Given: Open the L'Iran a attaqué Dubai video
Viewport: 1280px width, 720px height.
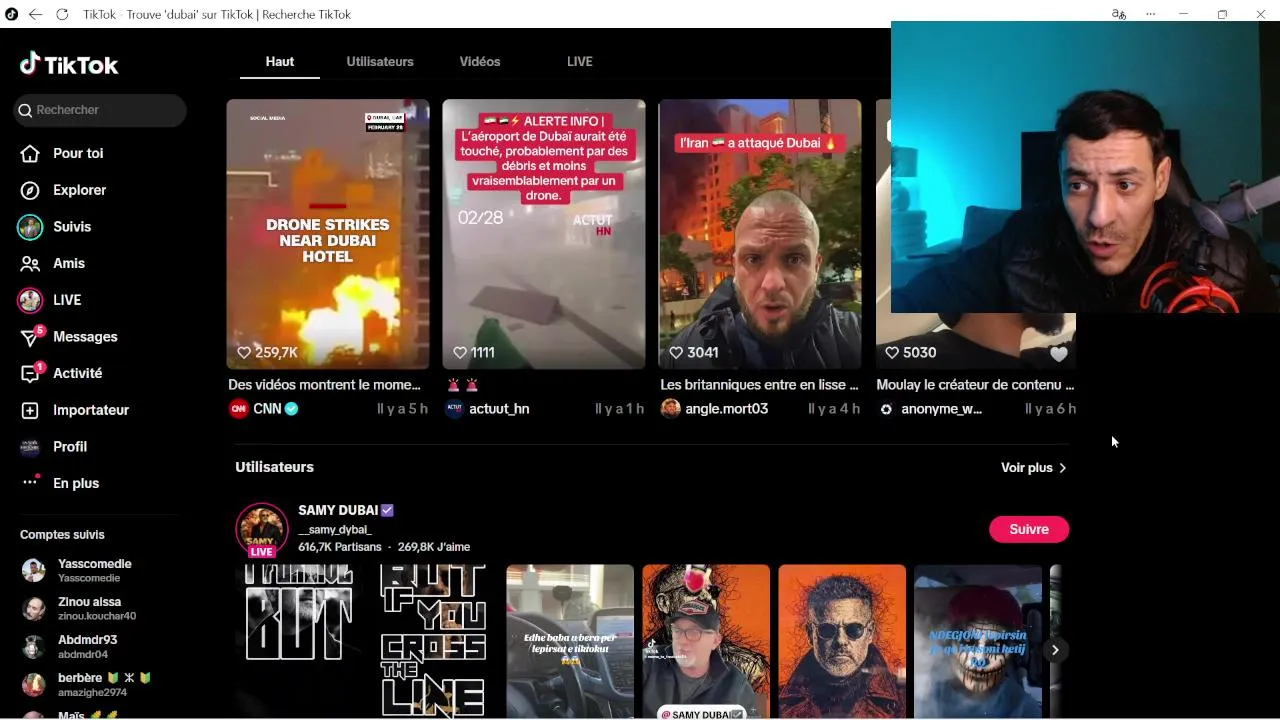Looking at the screenshot, I should [x=760, y=234].
